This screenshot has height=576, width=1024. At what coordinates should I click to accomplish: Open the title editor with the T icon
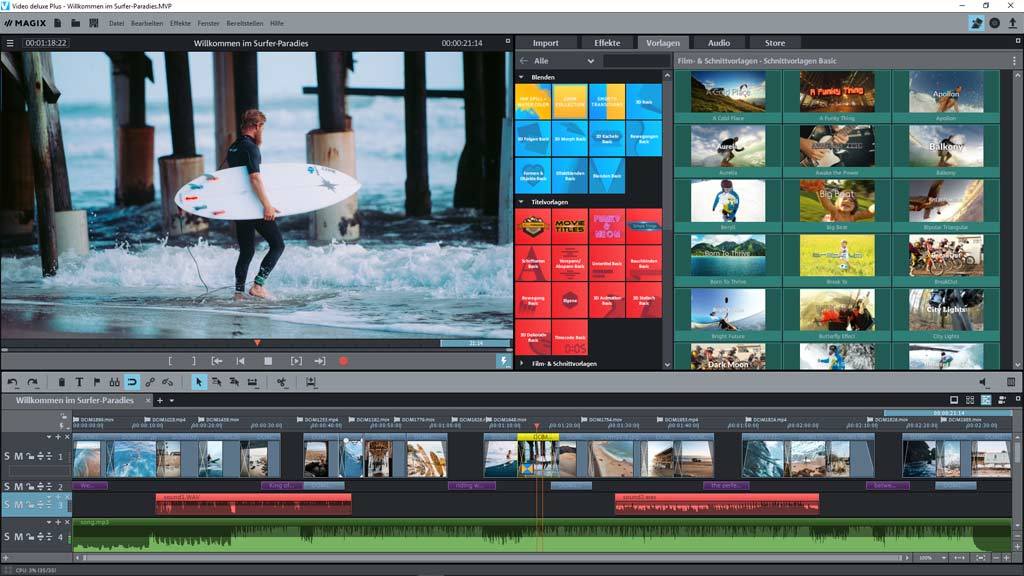79,382
